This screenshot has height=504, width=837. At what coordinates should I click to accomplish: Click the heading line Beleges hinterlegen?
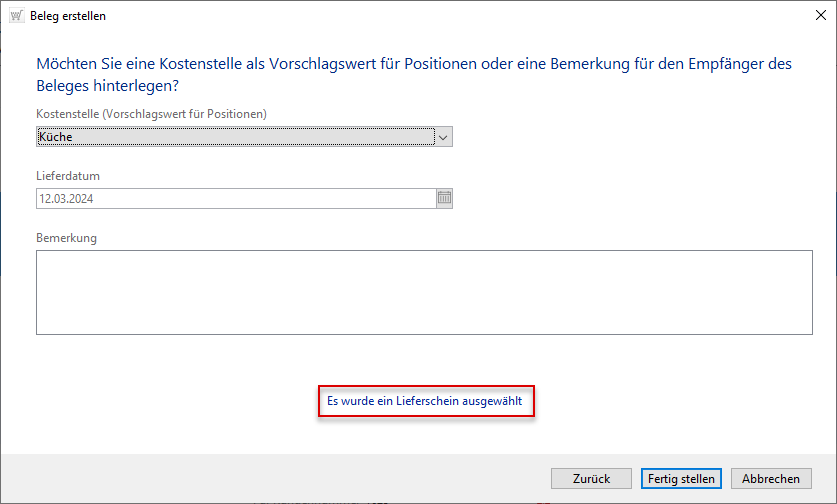point(107,87)
